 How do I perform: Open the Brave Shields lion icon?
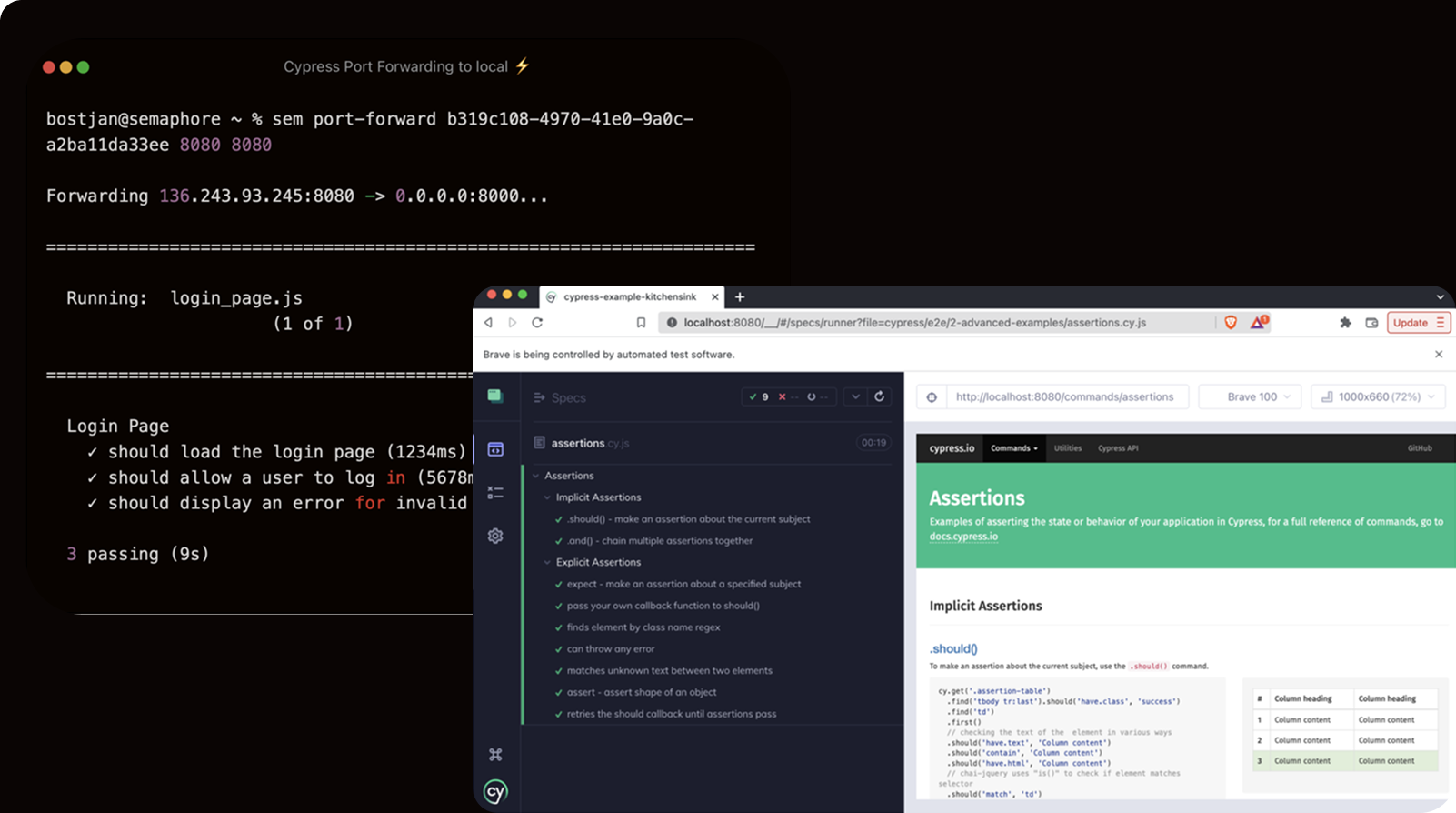(x=1231, y=323)
